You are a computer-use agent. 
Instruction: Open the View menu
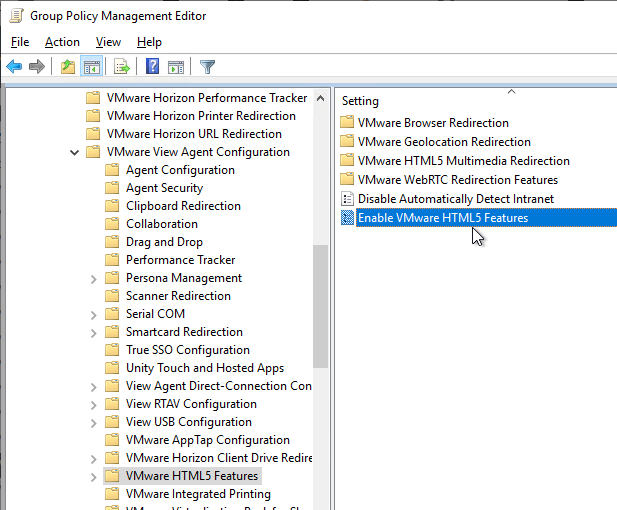[108, 42]
